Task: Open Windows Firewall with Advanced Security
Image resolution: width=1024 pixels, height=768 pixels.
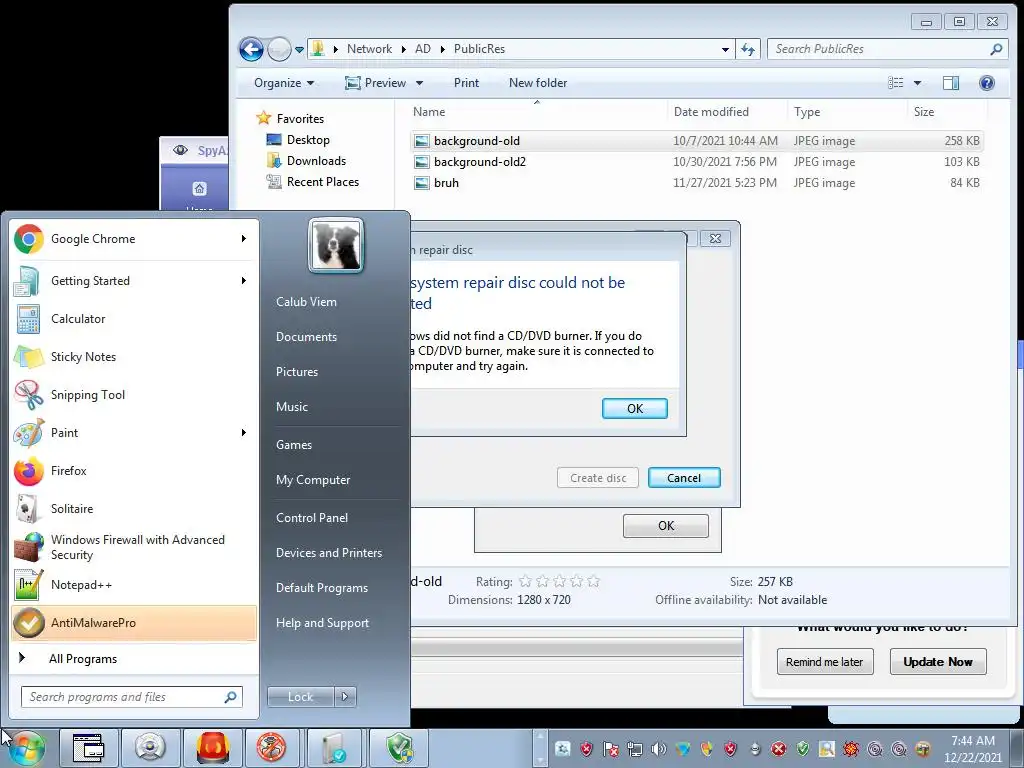Action: point(134,547)
